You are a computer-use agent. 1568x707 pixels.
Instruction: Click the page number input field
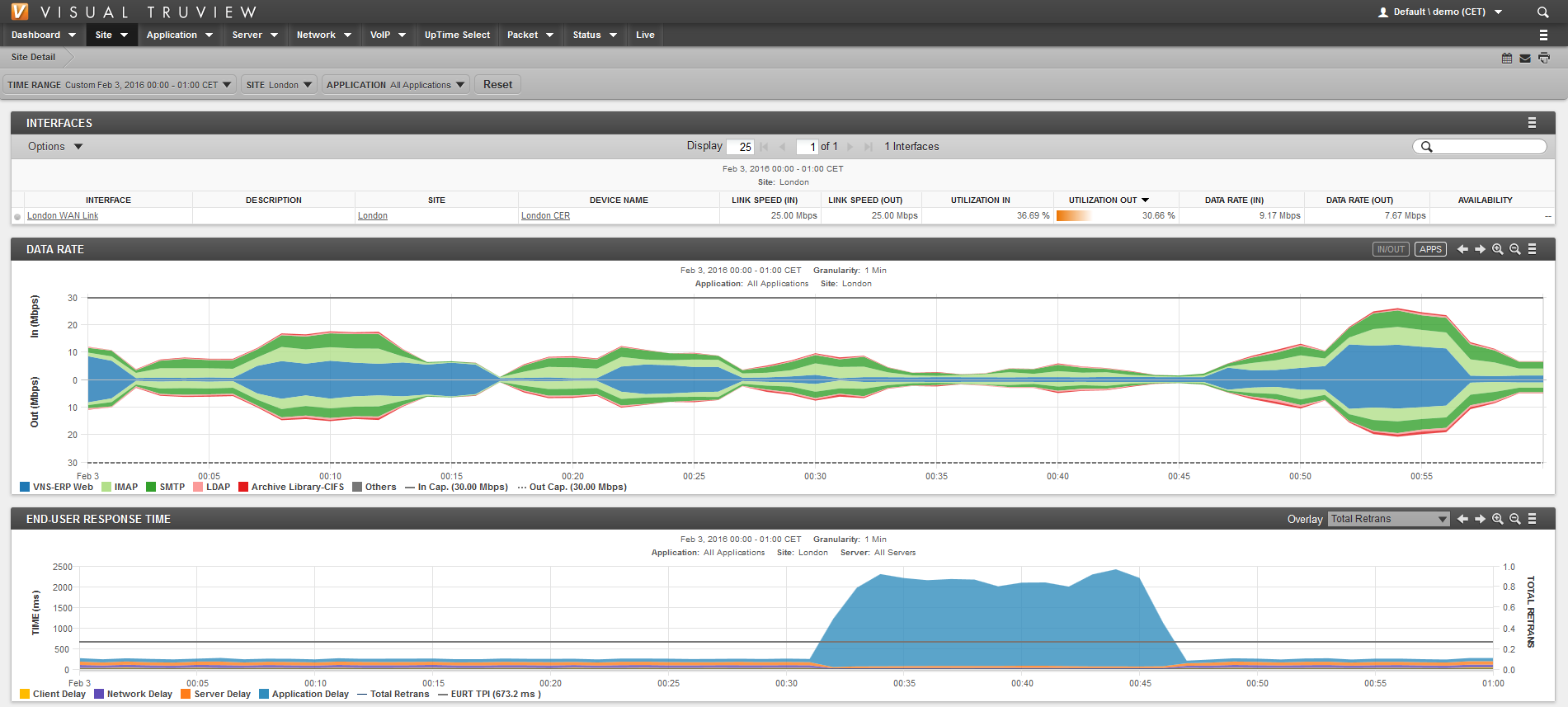(x=807, y=147)
